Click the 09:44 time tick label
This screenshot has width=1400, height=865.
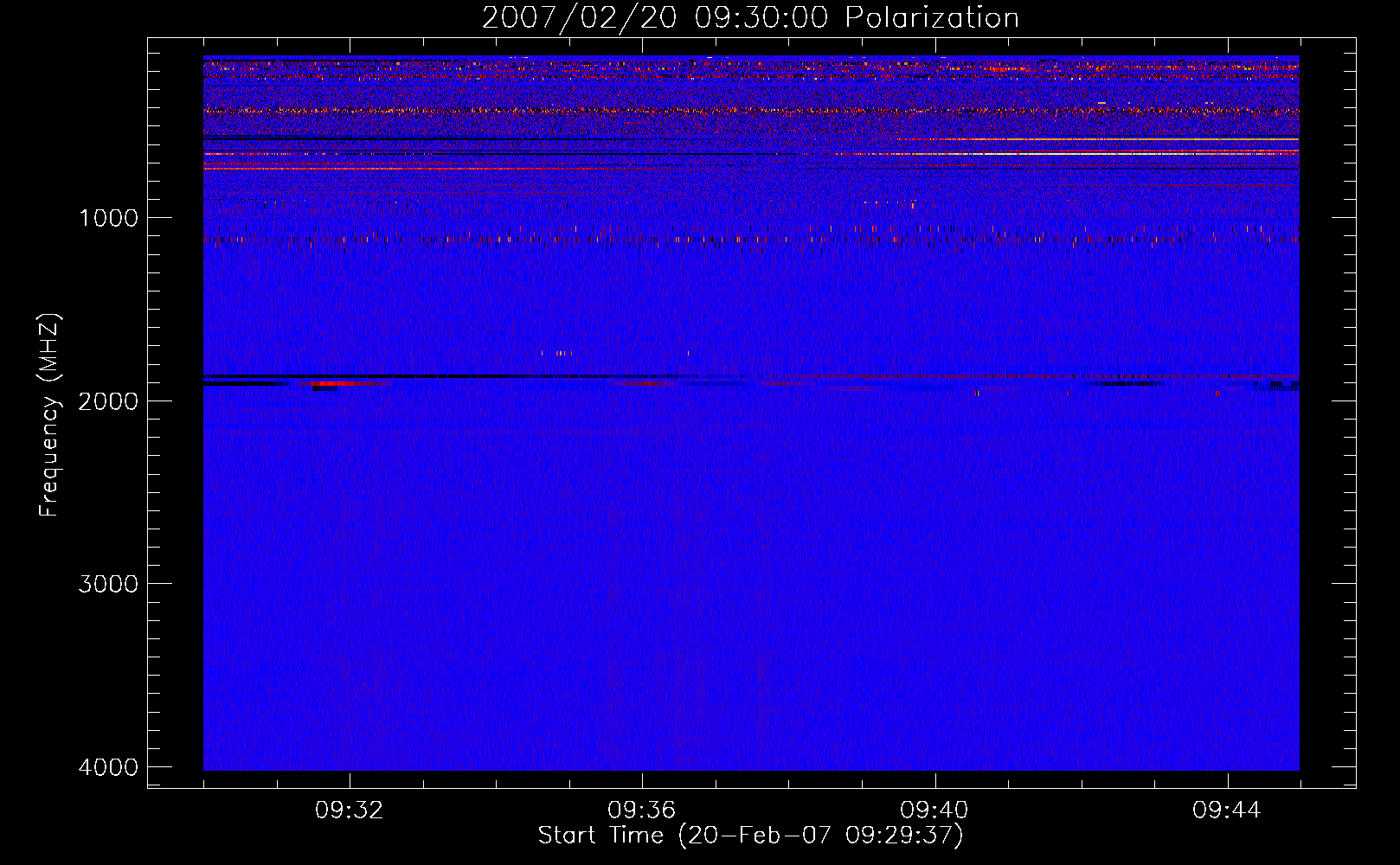pos(1227,811)
